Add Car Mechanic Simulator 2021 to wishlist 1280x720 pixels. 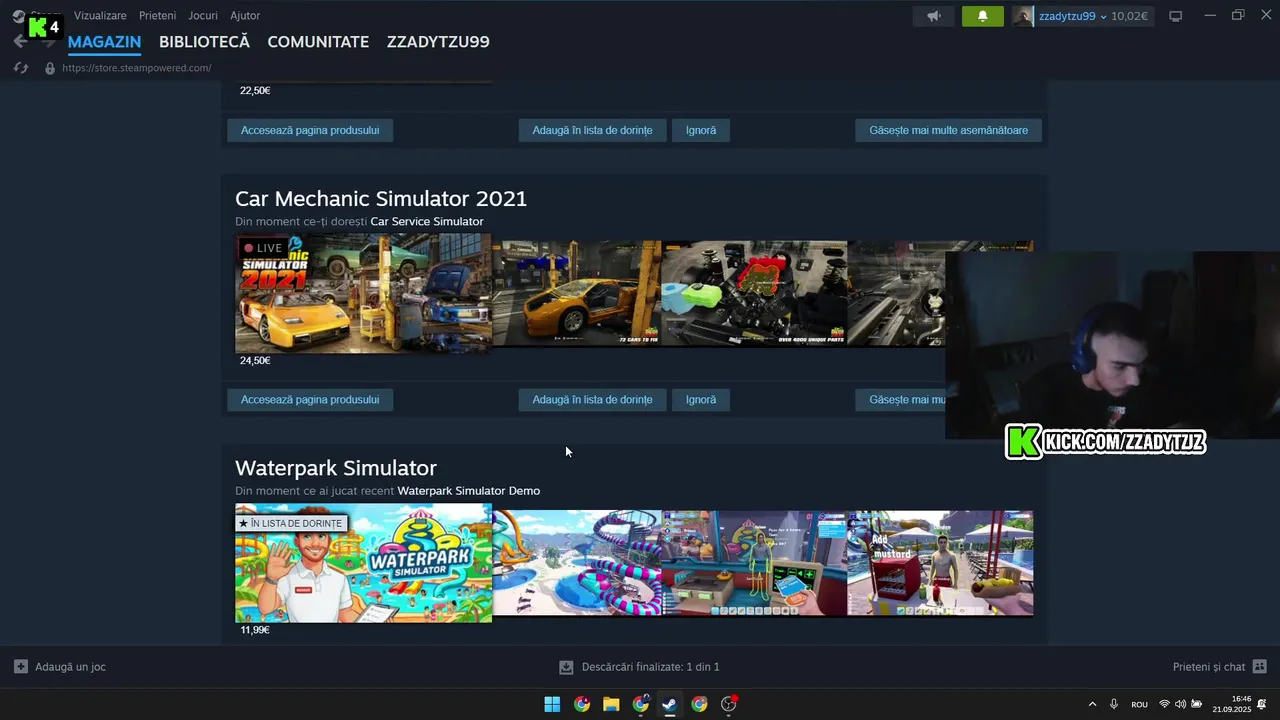[592, 400]
